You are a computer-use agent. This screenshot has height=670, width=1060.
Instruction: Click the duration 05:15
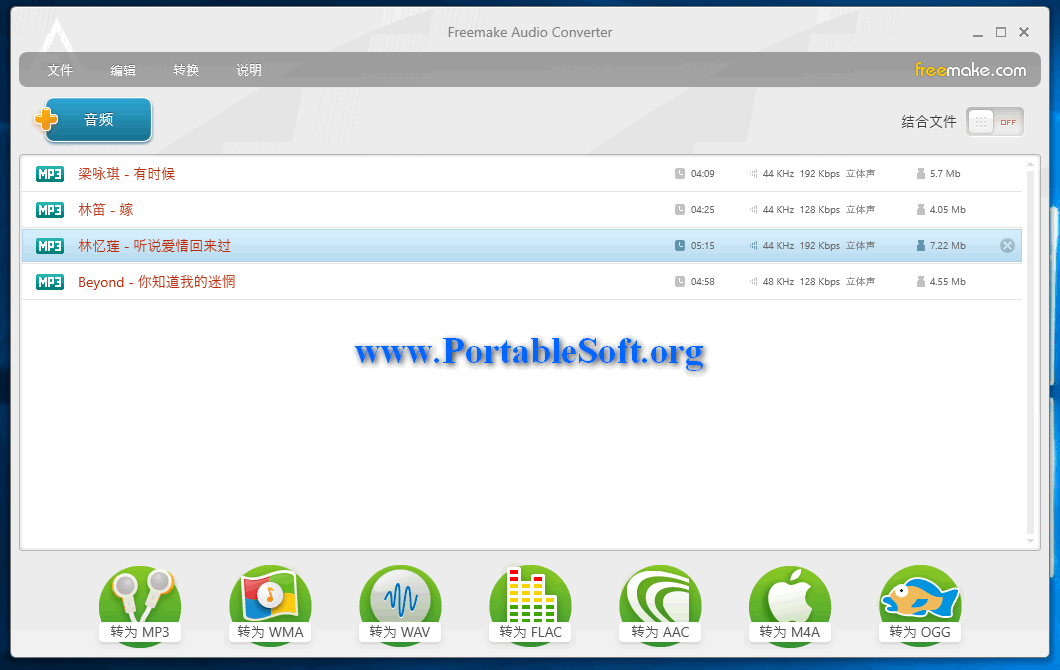(x=702, y=245)
